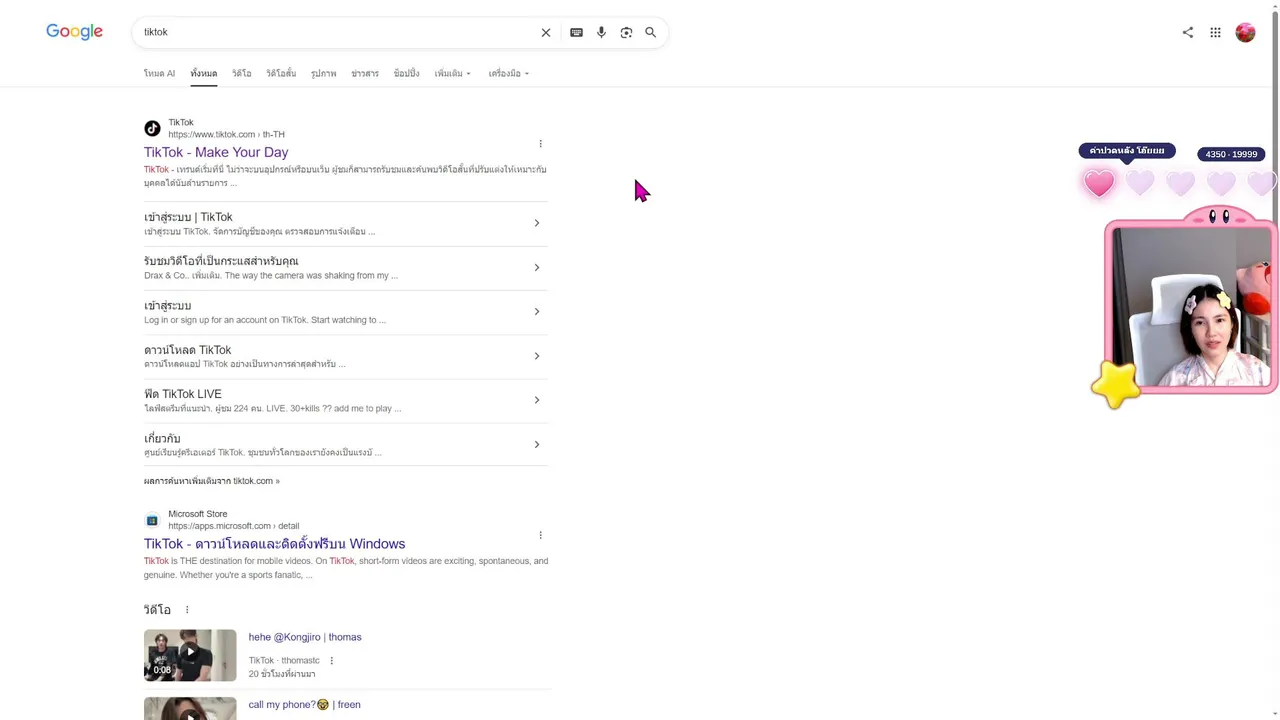Switch to the รูปภาพ tab
The image size is (1280, 720).
tap(323, 74)
